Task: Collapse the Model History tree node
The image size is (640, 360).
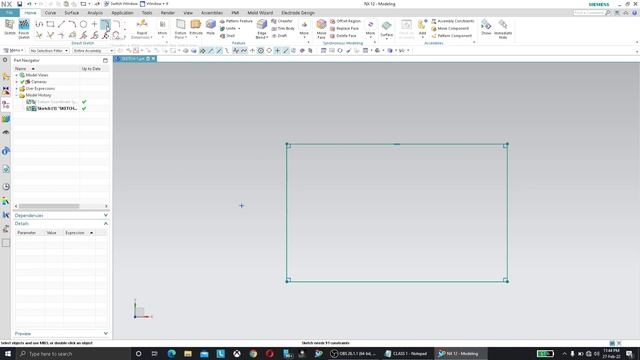Action: (17, 95)
